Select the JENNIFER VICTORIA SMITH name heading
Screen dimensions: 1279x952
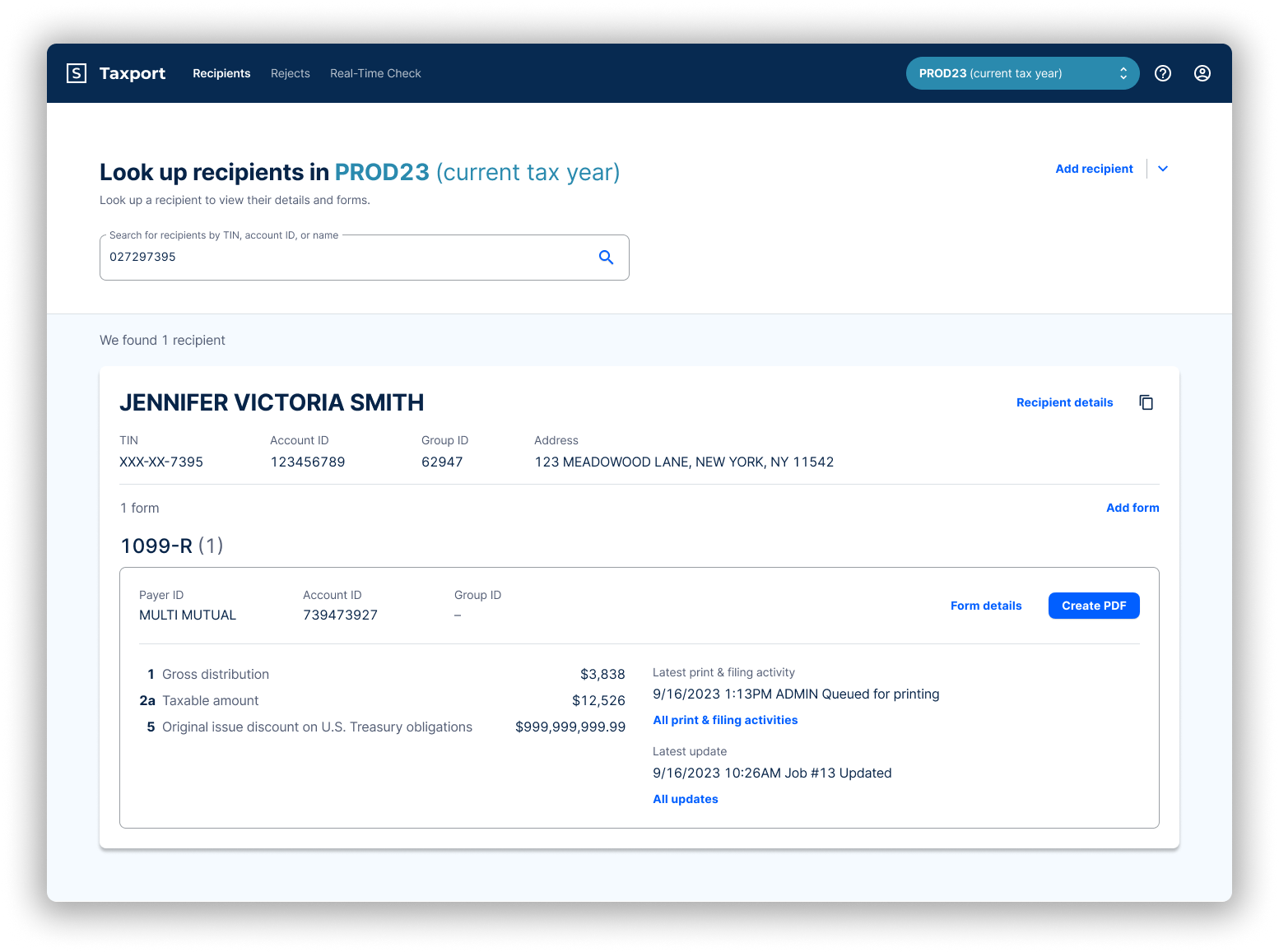[x=272, y=402]
